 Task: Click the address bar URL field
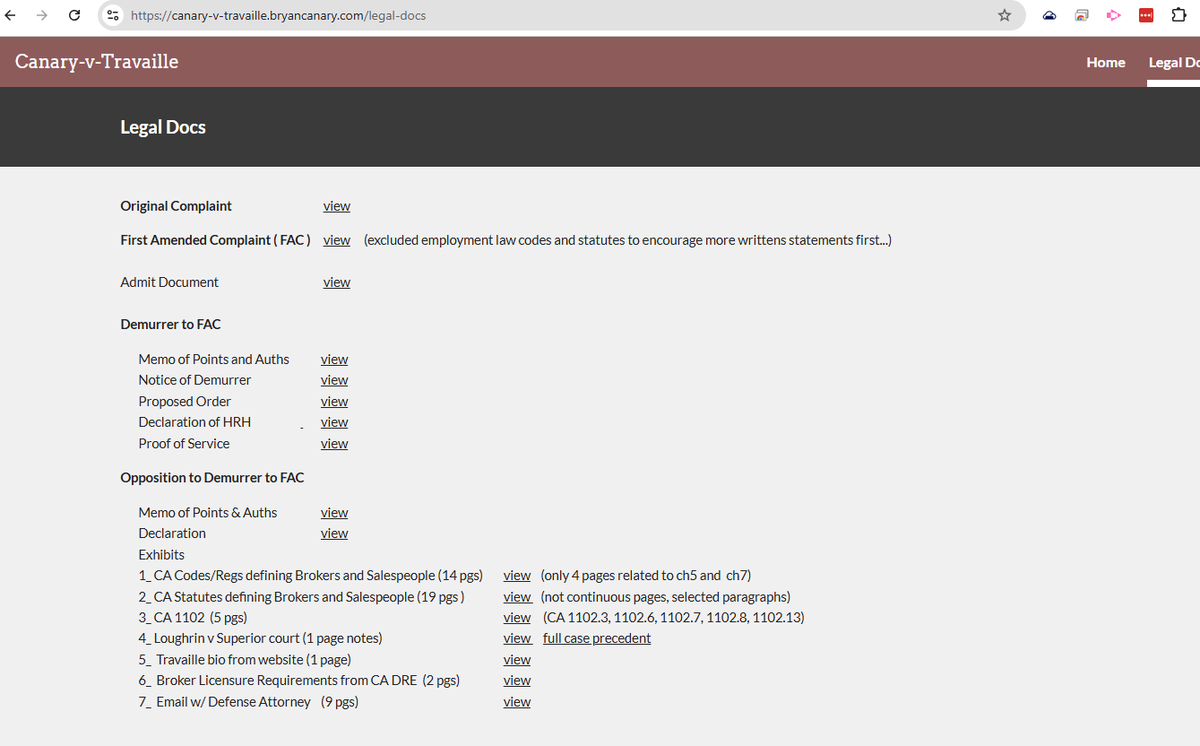click(x=560, y=16)
